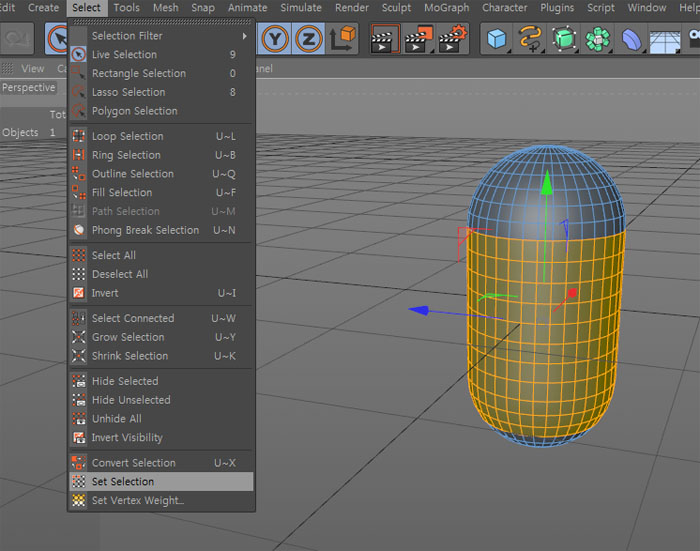Viewport: 700px width, 551px height.
Task: Click the Shrink Selection icon
Action: (x=79, y=356)
